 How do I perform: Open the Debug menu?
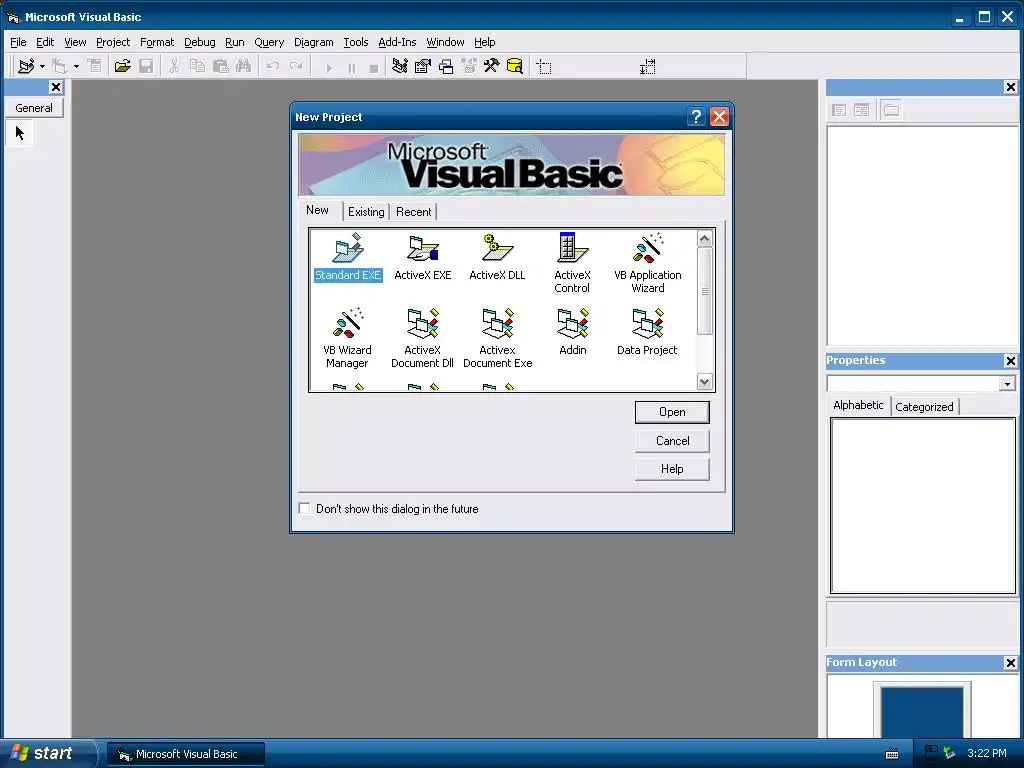[200, 42]
